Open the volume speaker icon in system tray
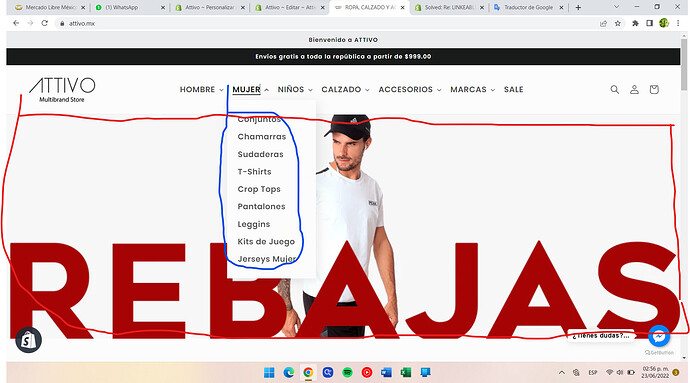Screen dimensions: 690x383 coord(620,372)
